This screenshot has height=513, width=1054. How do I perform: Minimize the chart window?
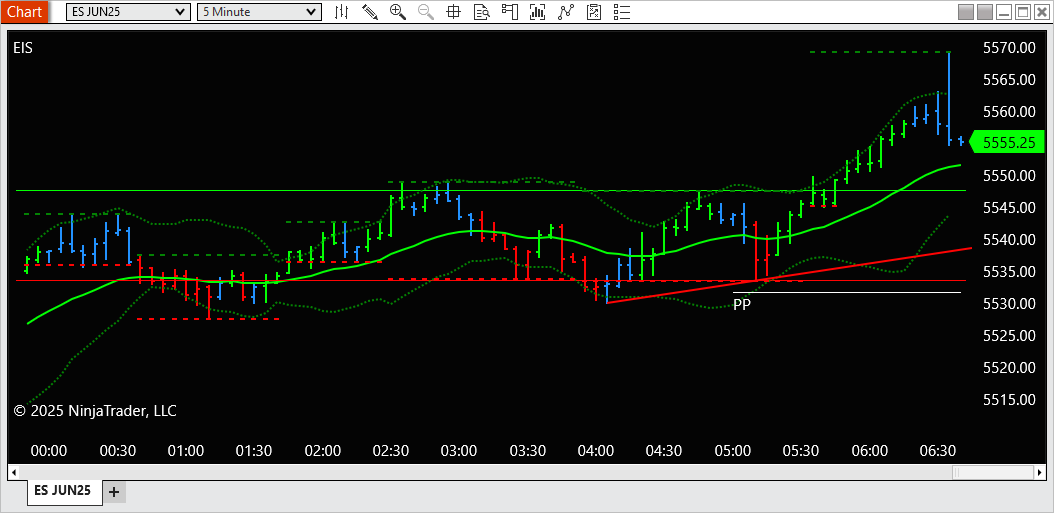click(x=1004, y=12)
